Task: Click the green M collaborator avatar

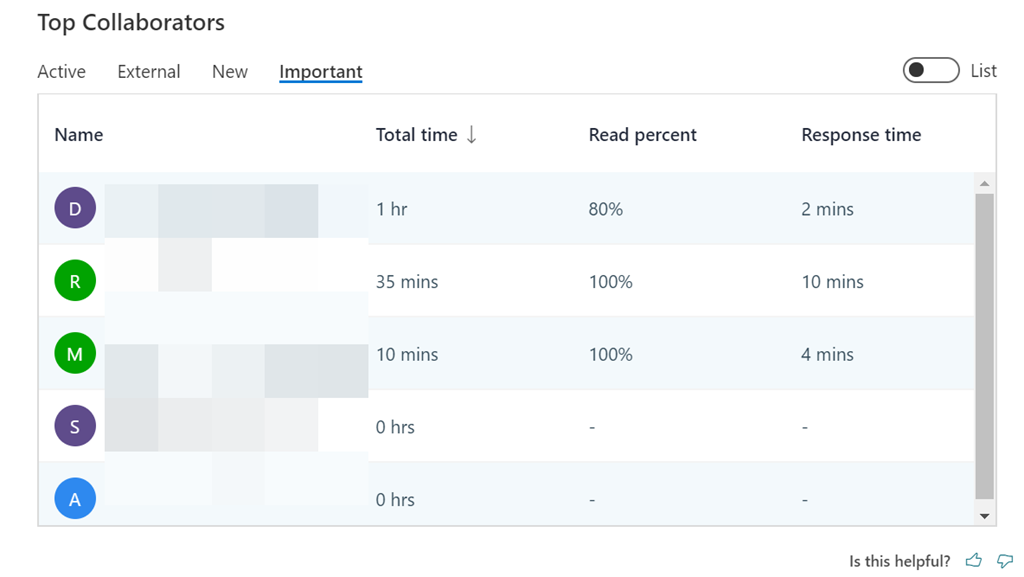Action: (75, 354)
